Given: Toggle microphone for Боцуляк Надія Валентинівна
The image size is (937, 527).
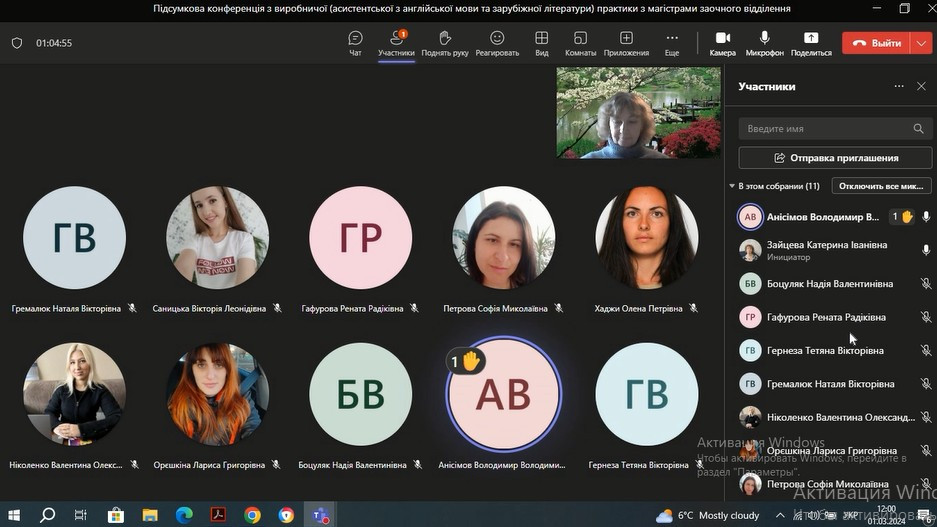Looking at the screenshot, I should point(926,284).
